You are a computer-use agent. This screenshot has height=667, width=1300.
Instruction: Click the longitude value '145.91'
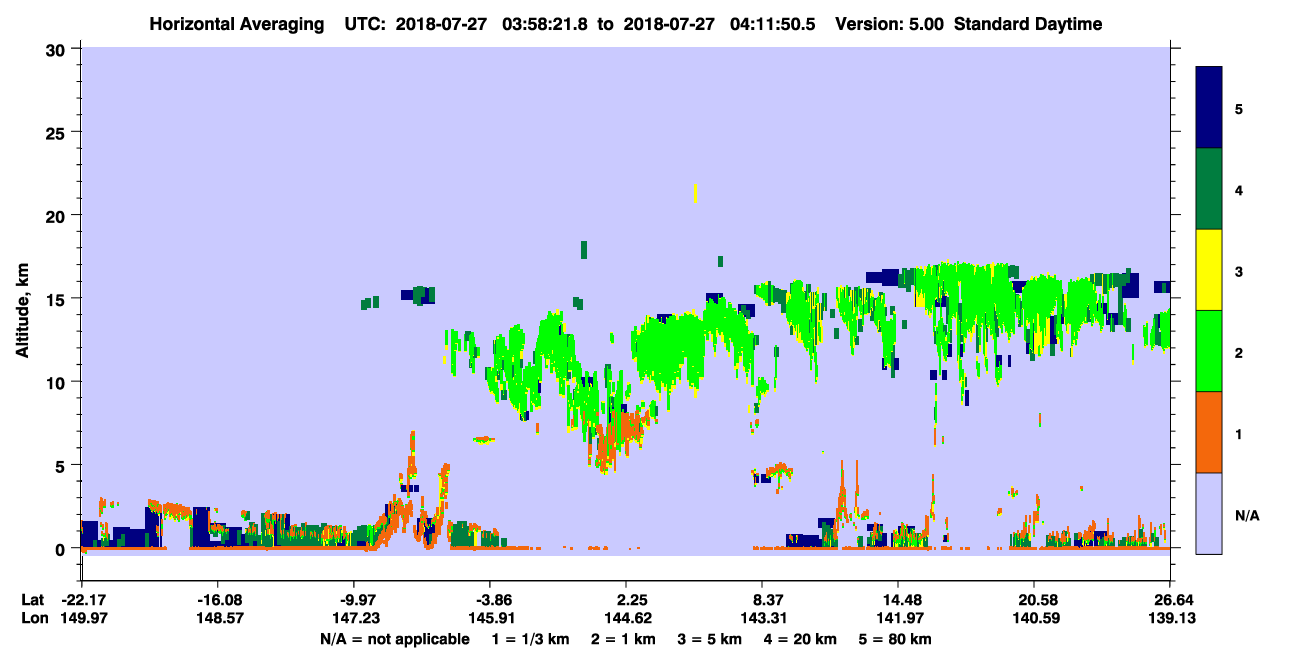[491, 618]
